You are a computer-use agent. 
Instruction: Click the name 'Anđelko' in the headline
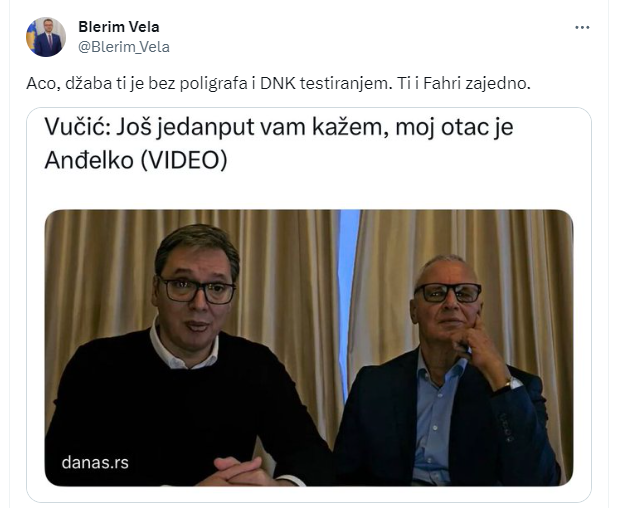pyautogui.click(x=89, y=160)
